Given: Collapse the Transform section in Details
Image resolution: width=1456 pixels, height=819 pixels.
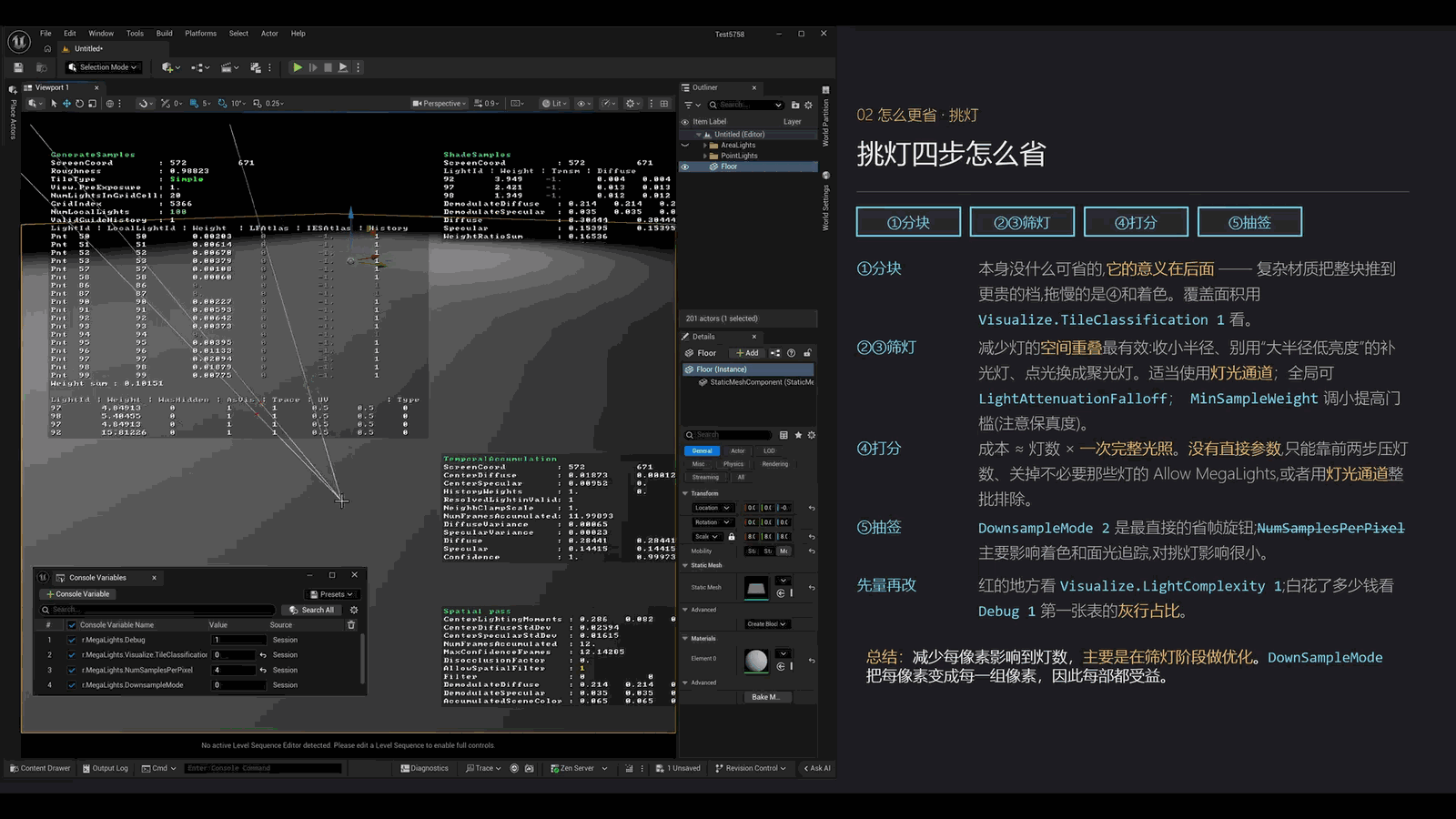Looking at the screenshot, I should click(x=685, y=493).
